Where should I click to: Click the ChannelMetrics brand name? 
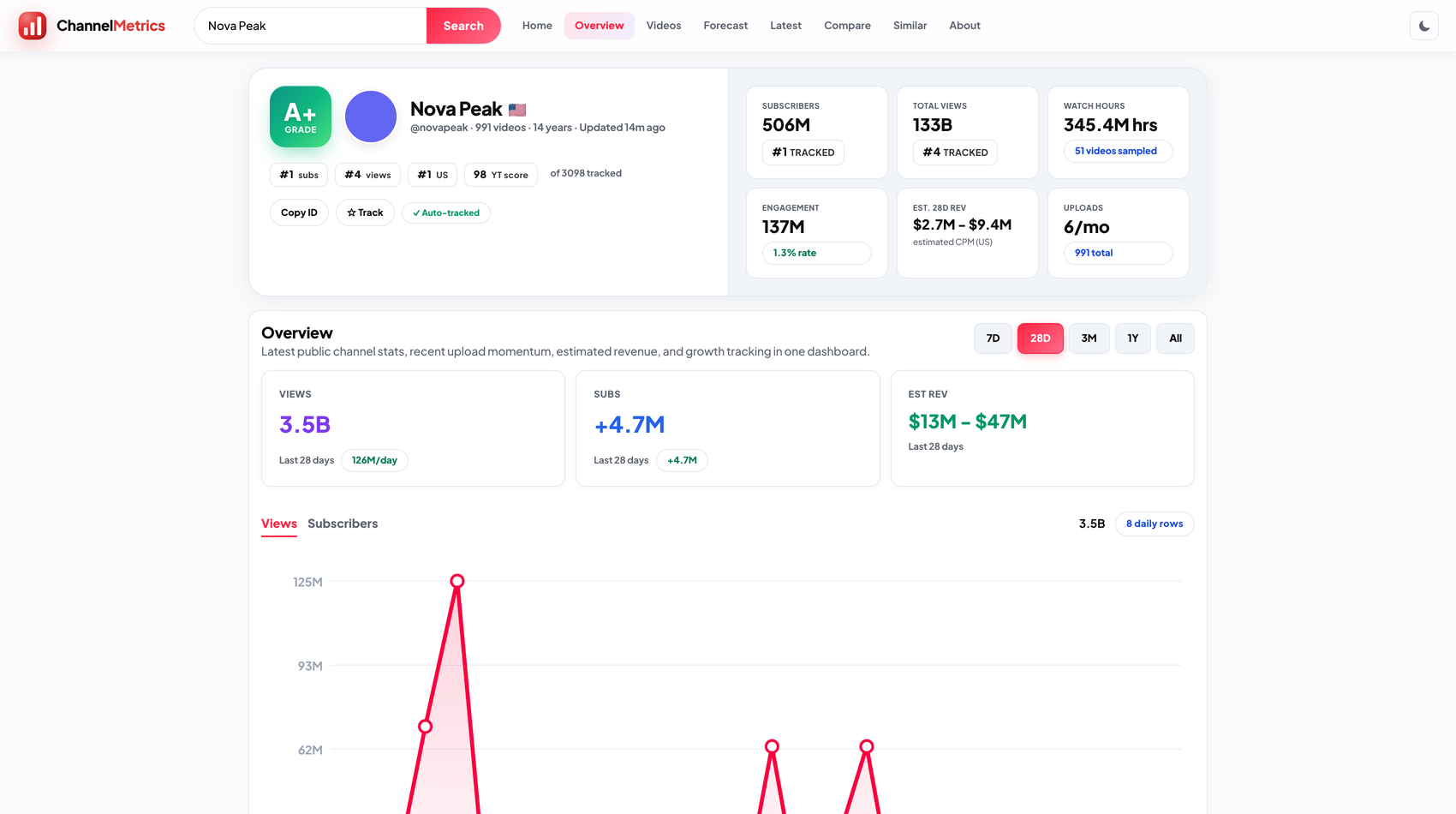coord(110,26)
